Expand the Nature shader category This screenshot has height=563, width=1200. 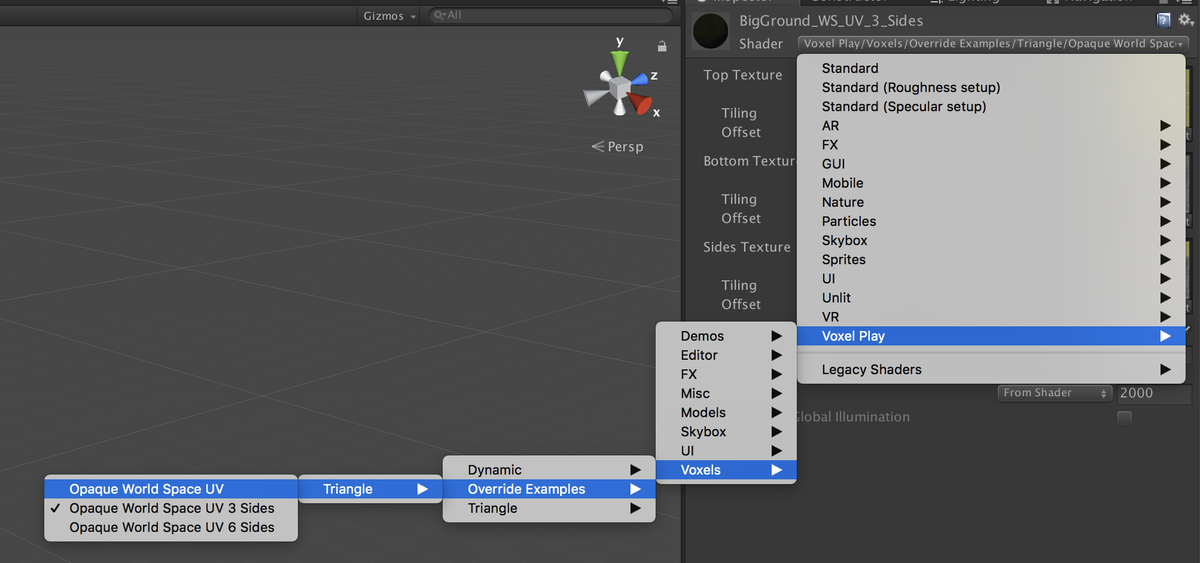point(991,202)
